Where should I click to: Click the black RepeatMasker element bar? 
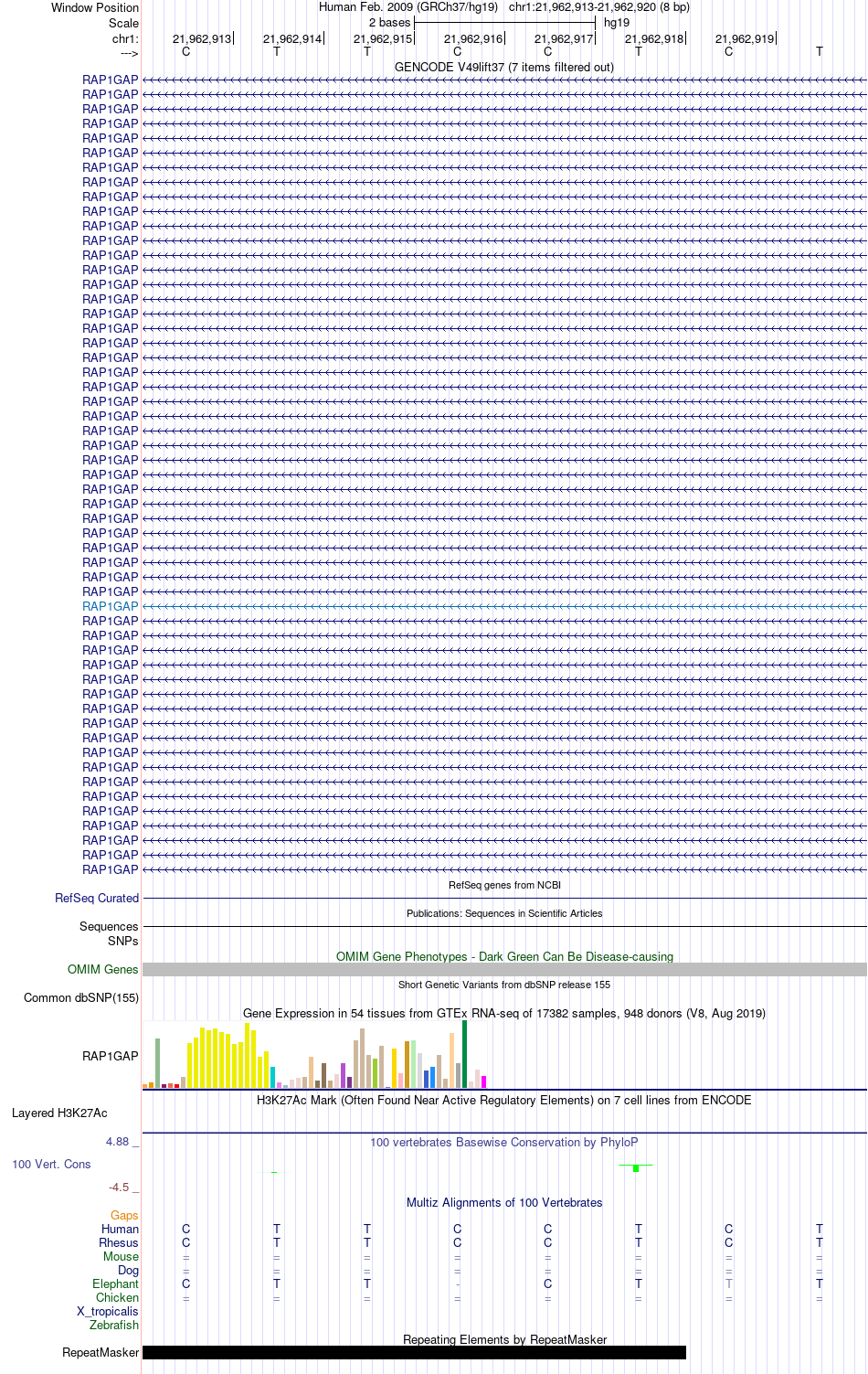pyautogui.click(x=414, y=1353)
